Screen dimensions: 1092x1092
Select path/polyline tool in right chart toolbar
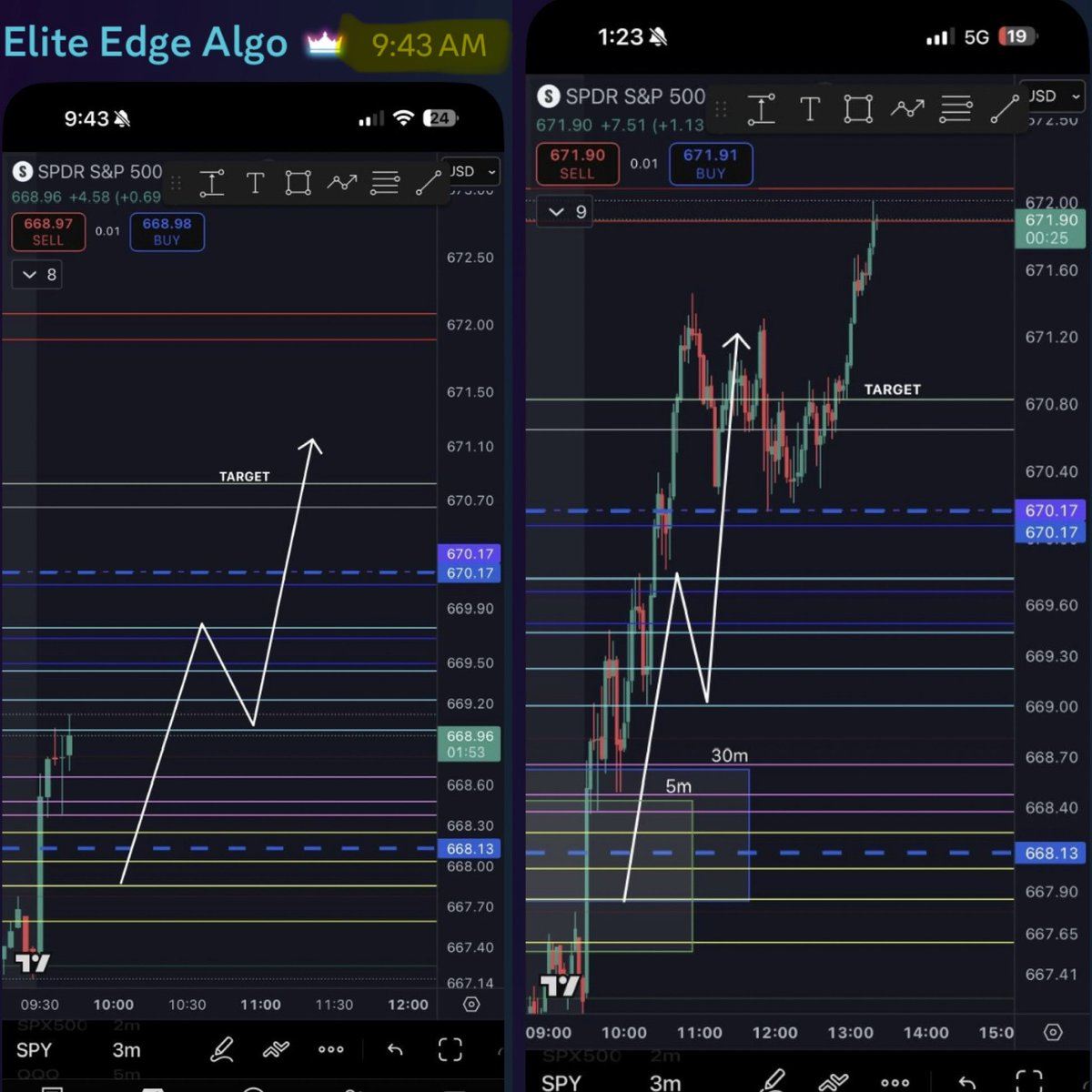click(x=907, y=110)
